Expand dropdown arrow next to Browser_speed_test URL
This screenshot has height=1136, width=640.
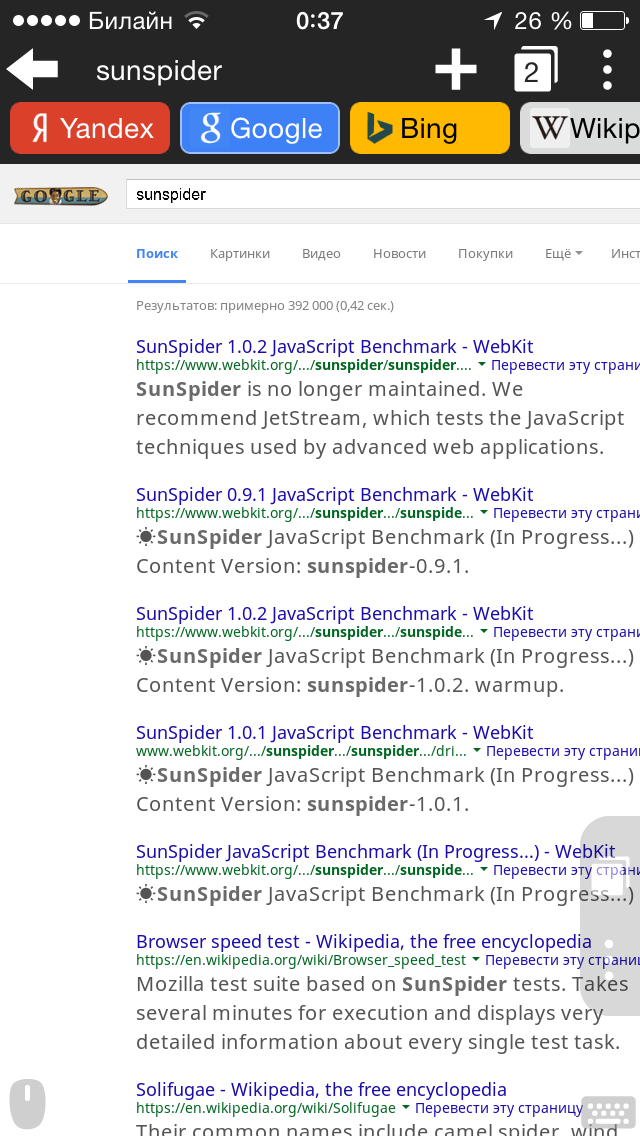475,960
